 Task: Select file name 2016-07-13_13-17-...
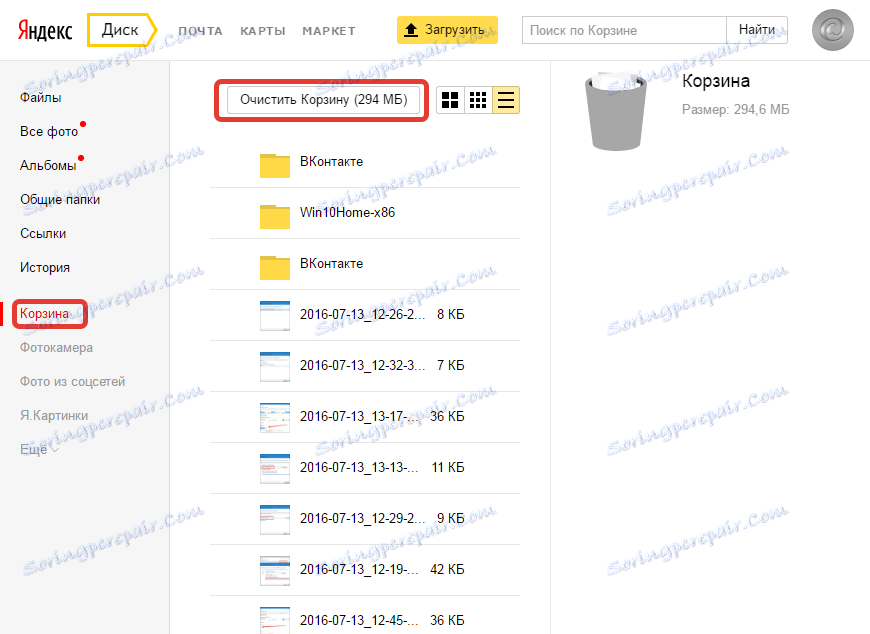(x=359, y=417)
